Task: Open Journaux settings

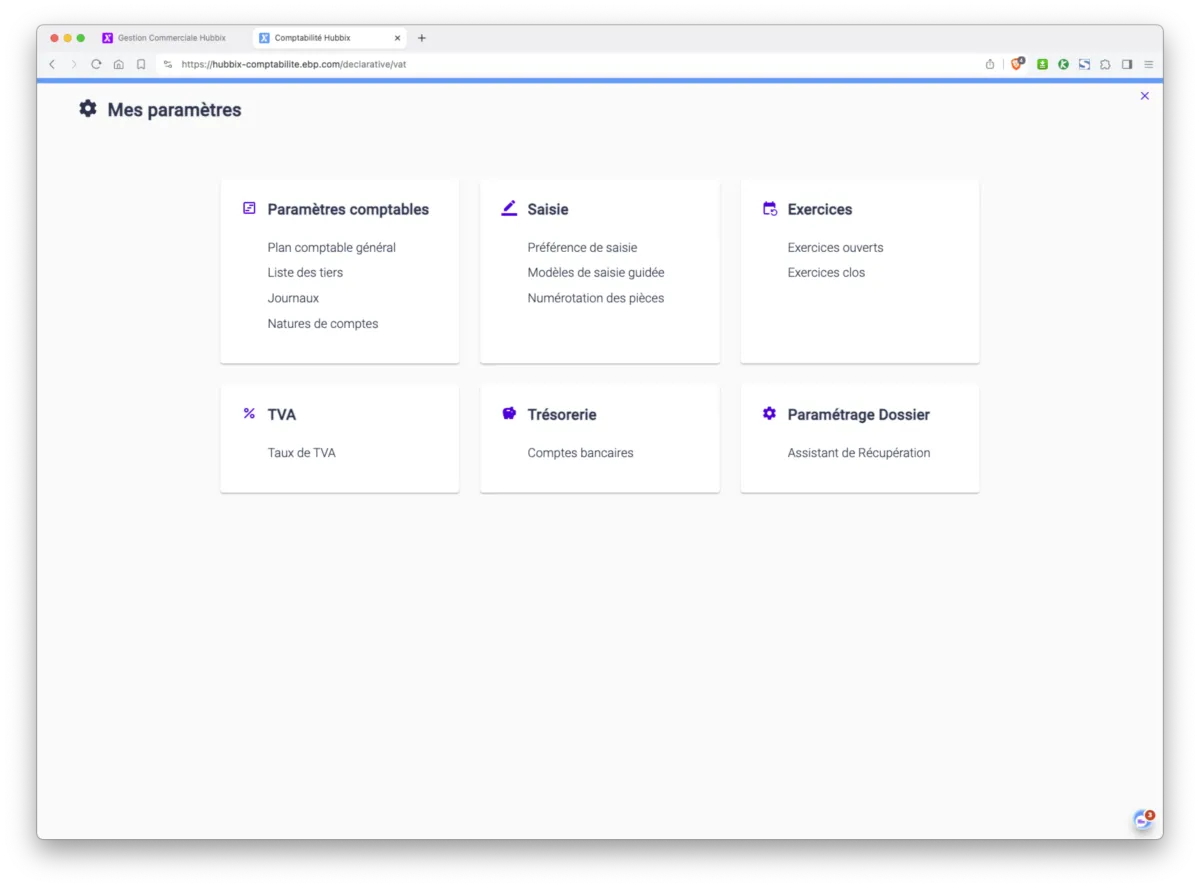Action: click(293, 298)
